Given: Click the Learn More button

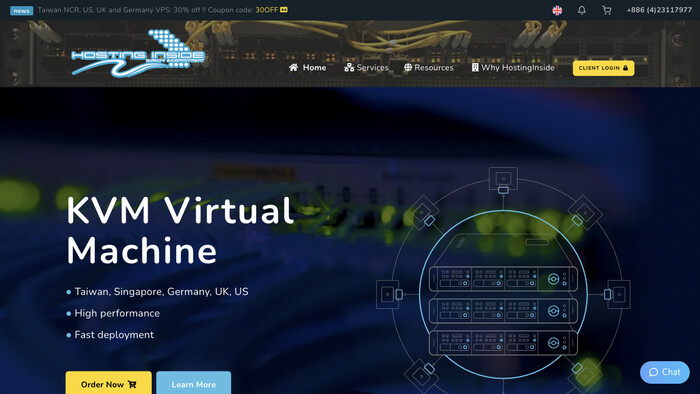Looking at the screenshot, I should pos(194,383).
